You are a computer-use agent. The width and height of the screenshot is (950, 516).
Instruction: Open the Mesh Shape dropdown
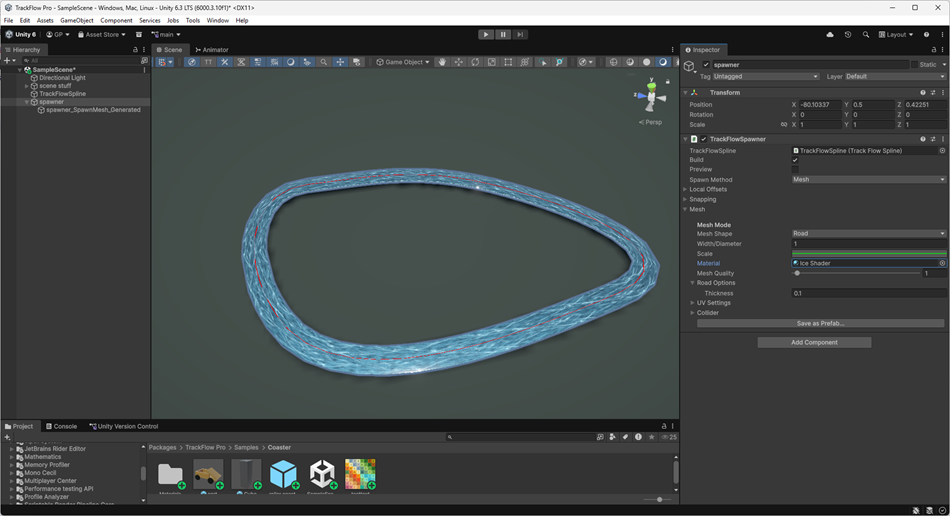click(868, 234)
